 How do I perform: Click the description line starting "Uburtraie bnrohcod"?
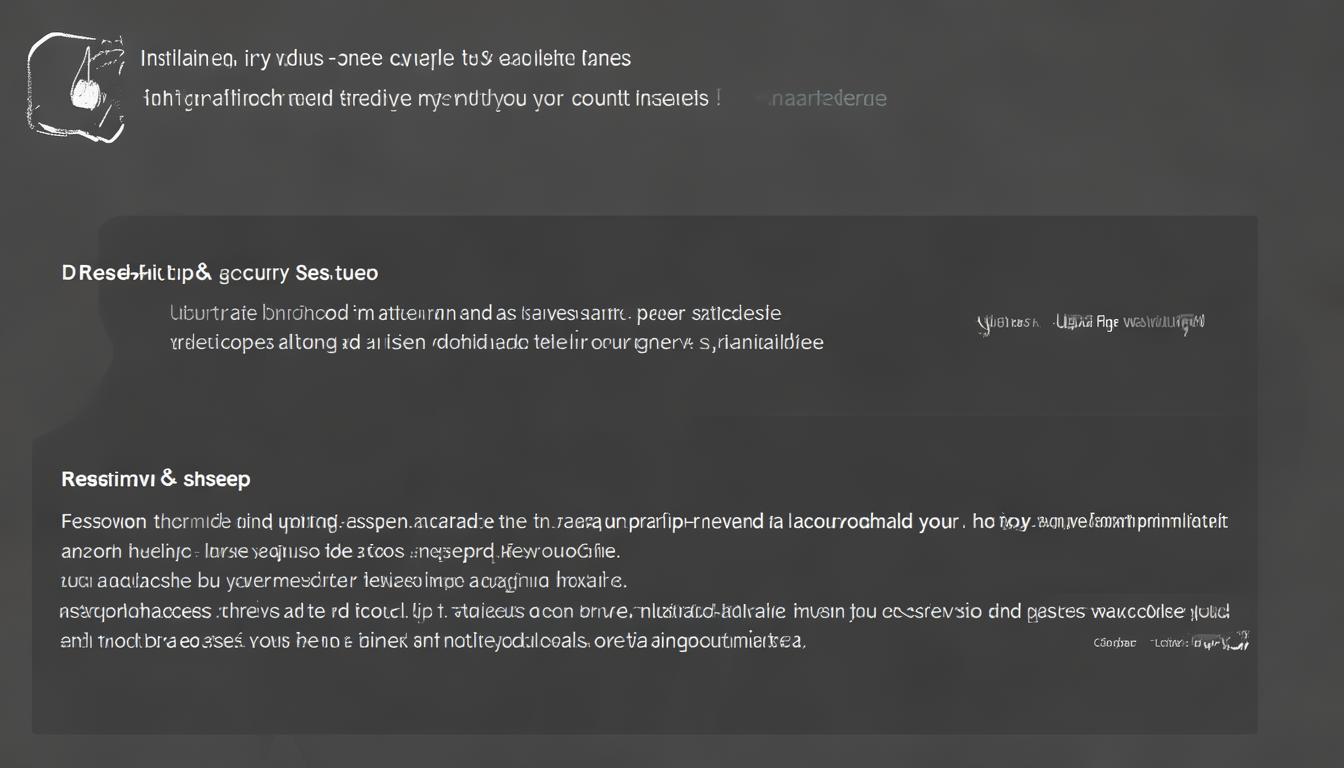(476, 312)
